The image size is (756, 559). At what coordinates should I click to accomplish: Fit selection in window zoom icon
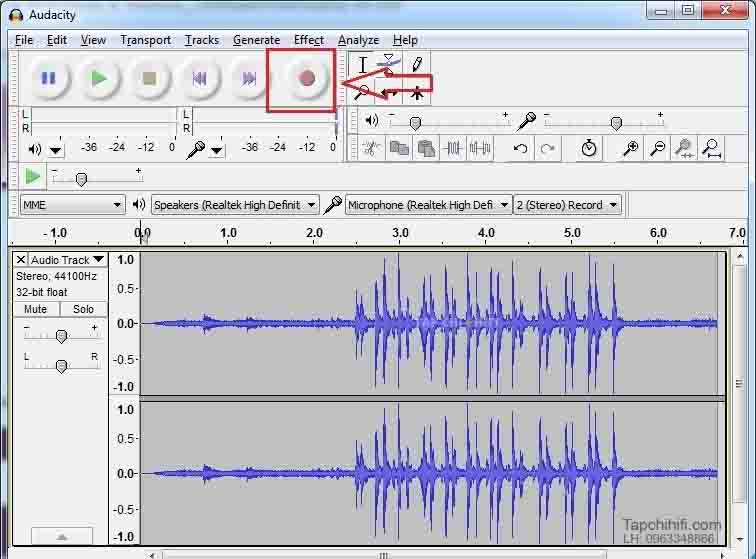coord(685,148)
